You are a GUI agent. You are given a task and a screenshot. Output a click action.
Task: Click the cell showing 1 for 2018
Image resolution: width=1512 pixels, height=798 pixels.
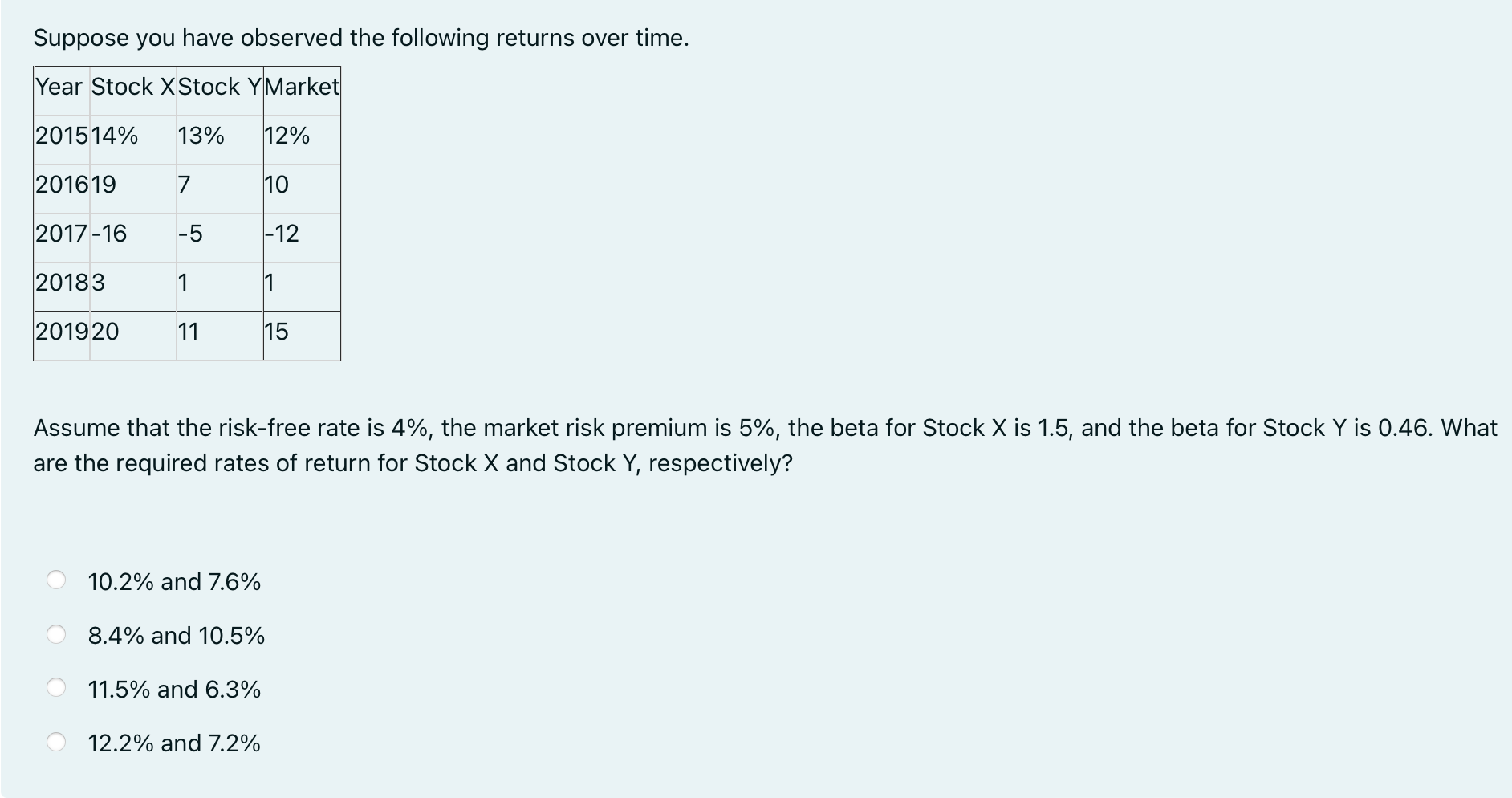184,283
